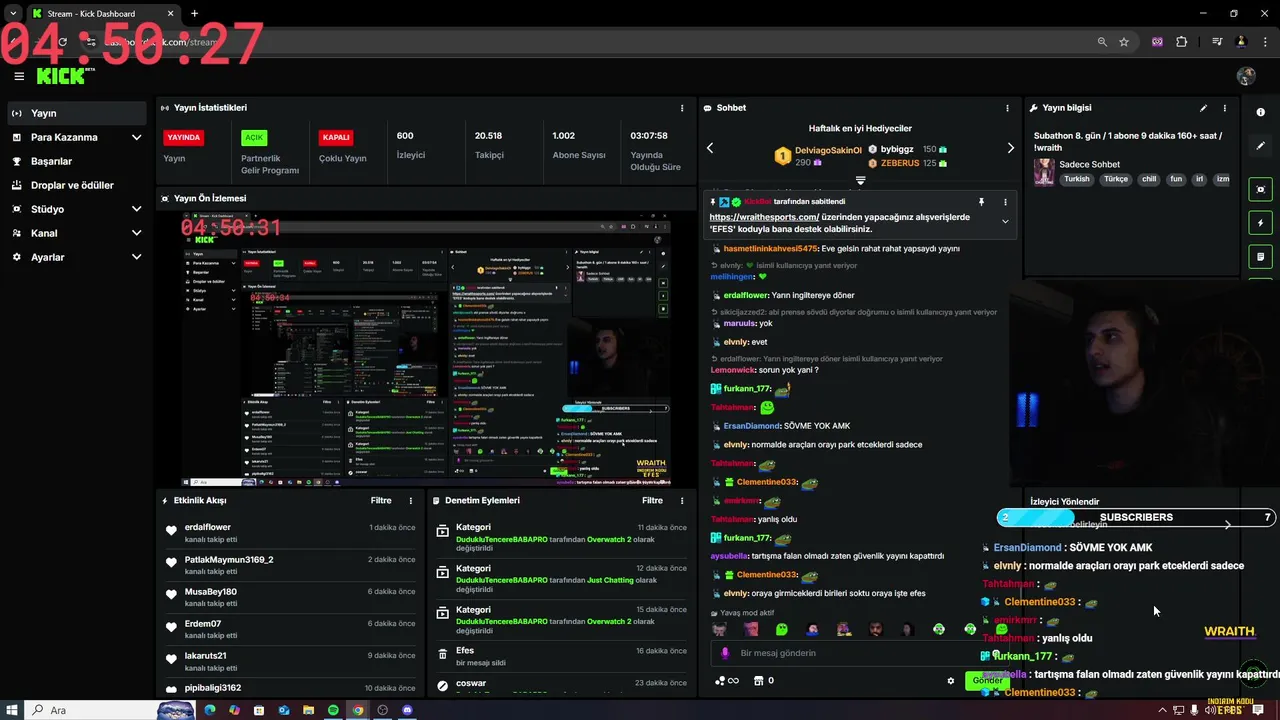Select Yayın in the left sidebar
1280x720 pixels.
pyautogui.click(x=78, y=113)
